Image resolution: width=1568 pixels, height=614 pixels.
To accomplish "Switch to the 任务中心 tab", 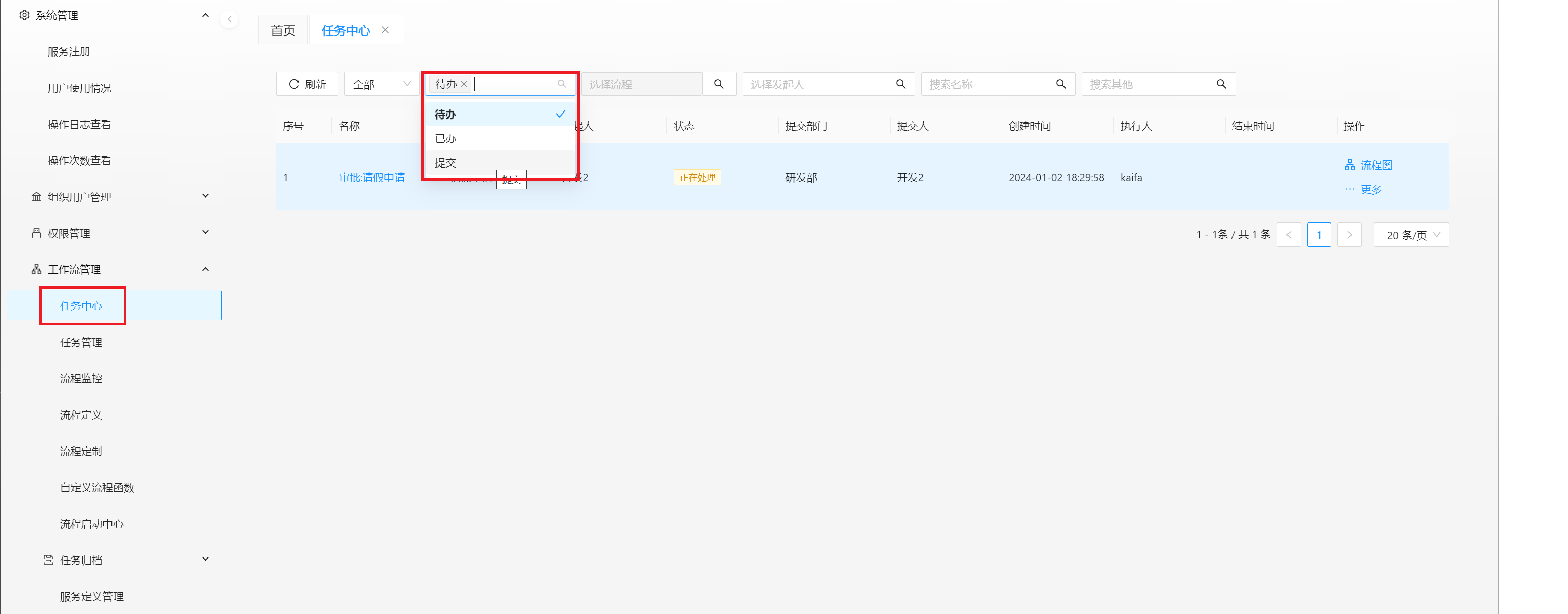I will pos(345,30).
